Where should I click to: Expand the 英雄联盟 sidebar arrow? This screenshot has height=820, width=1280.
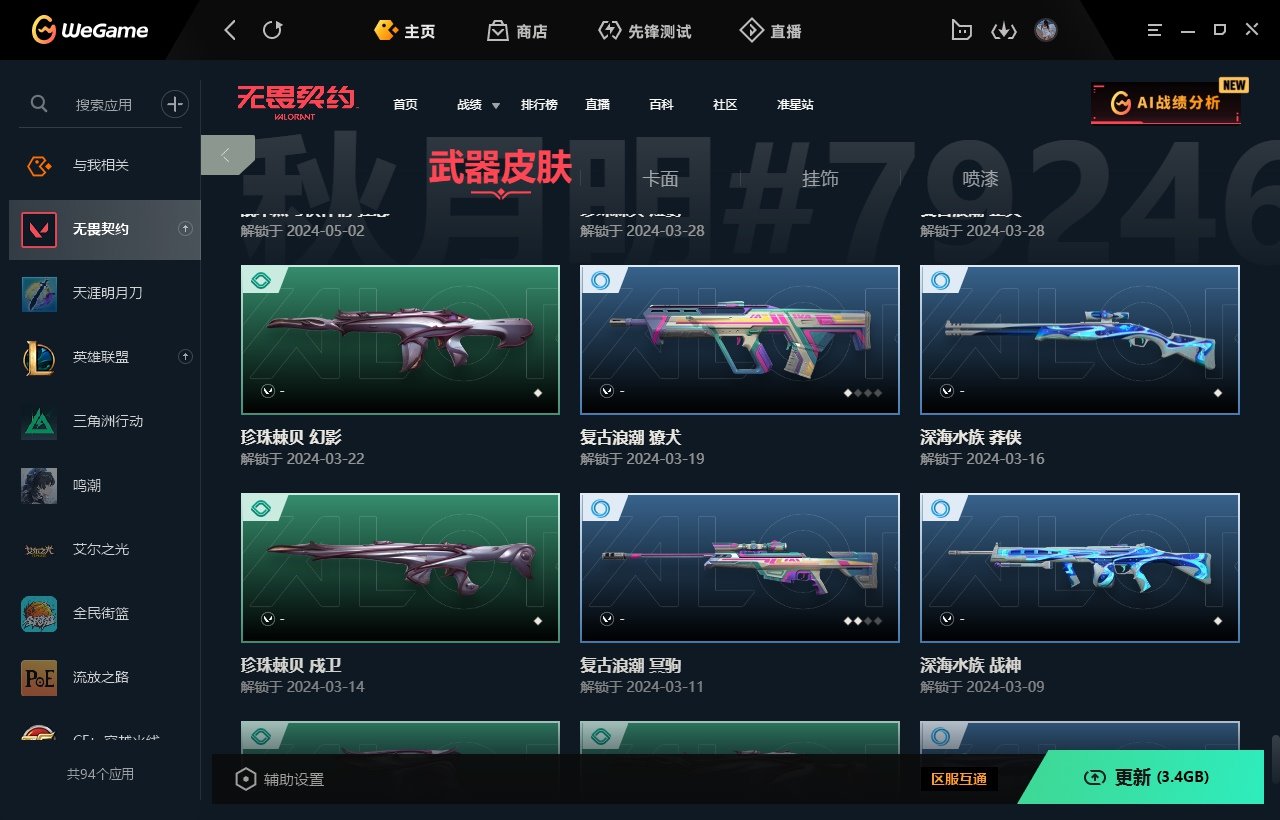click(185, 357)
